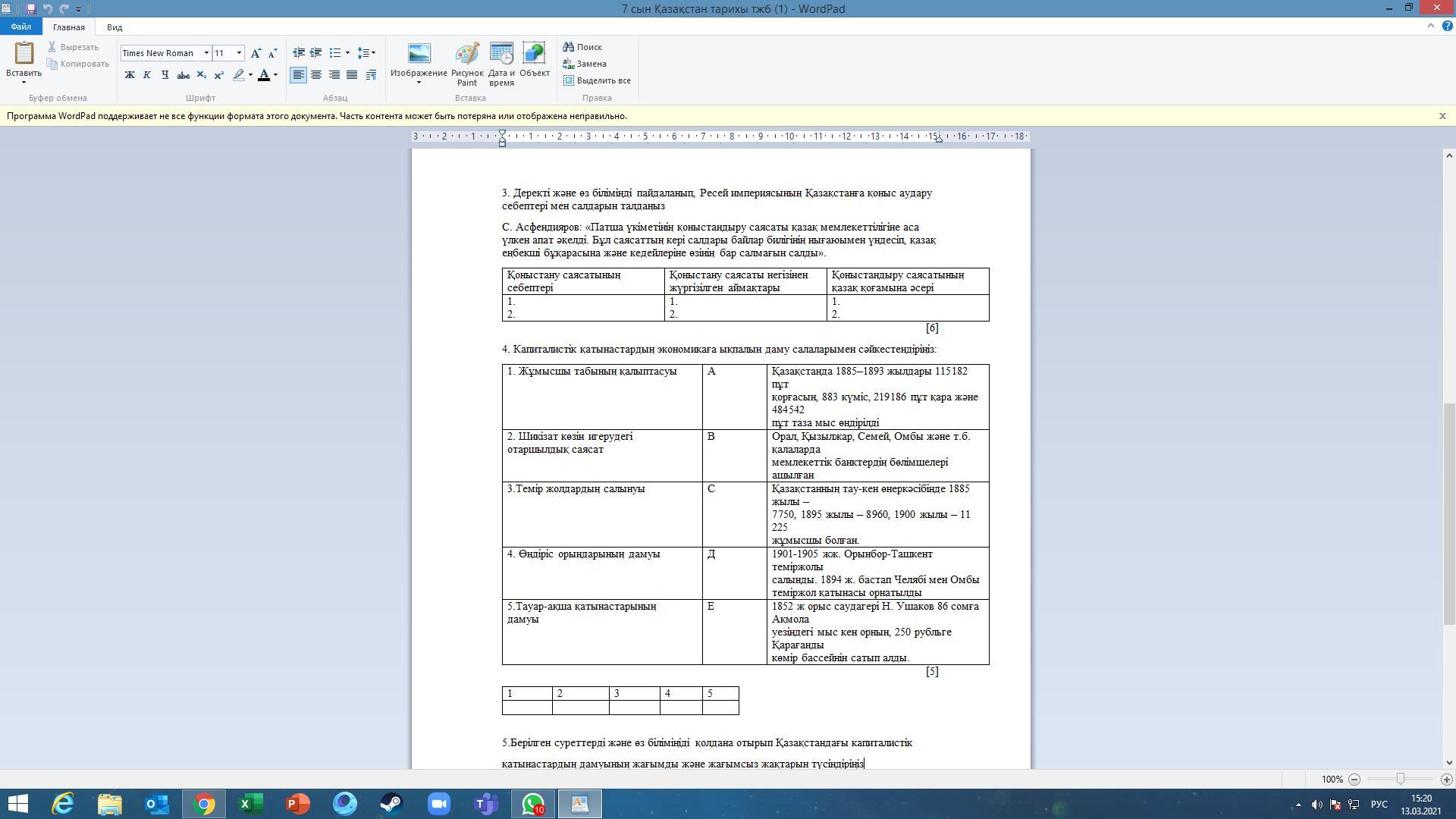Viewport: 1456px width, 819px height.
Task: Increase paragraph indent
Action: coord(316,53)
